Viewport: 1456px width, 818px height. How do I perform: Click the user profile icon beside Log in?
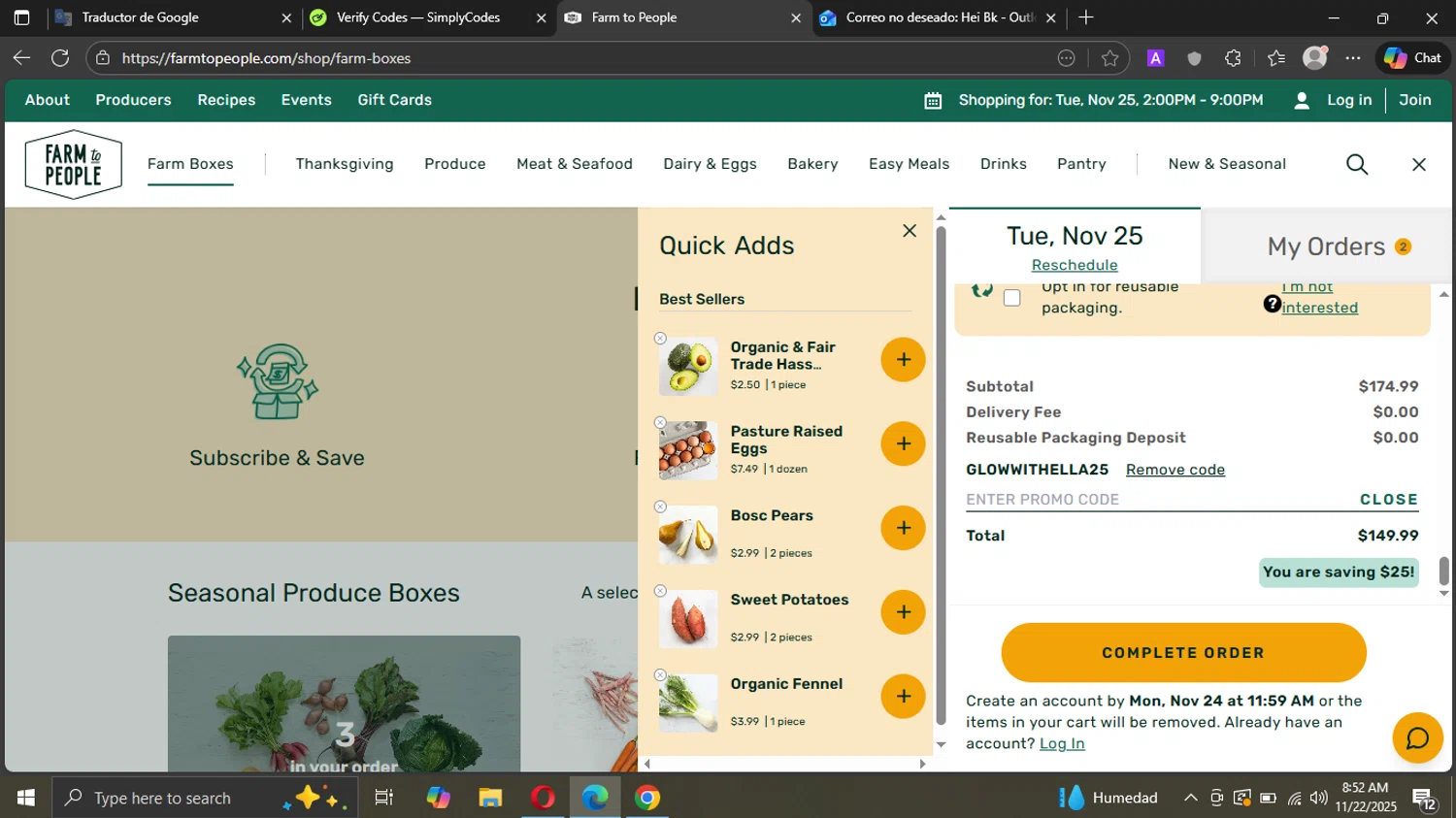click(1302, 101)
